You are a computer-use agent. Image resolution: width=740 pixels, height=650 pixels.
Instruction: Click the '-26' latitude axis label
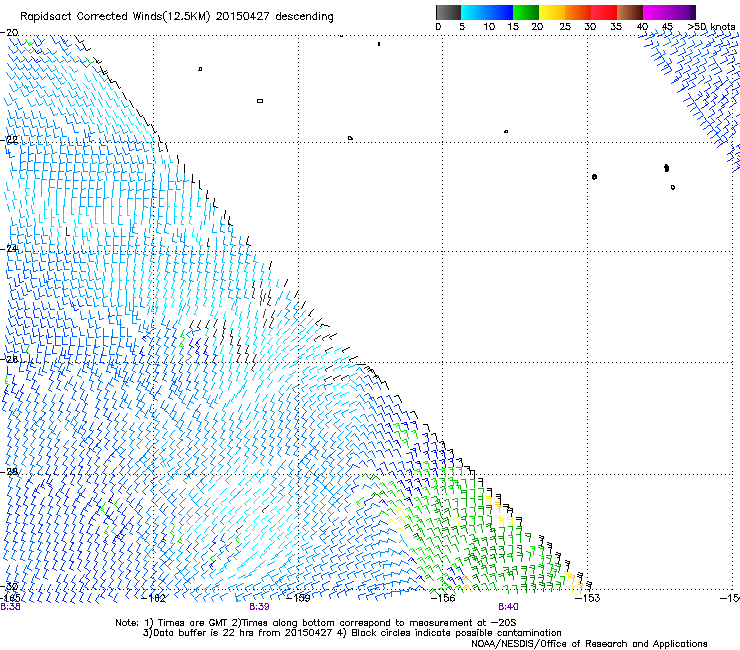(x=9, y=359)
